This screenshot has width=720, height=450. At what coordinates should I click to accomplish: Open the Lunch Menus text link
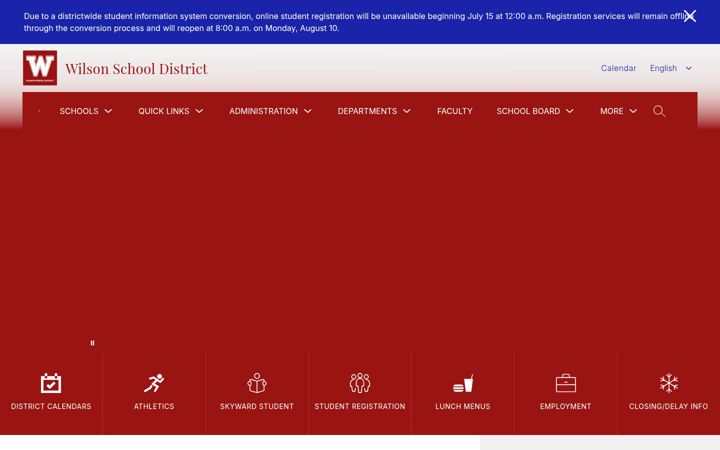point(462,406)
